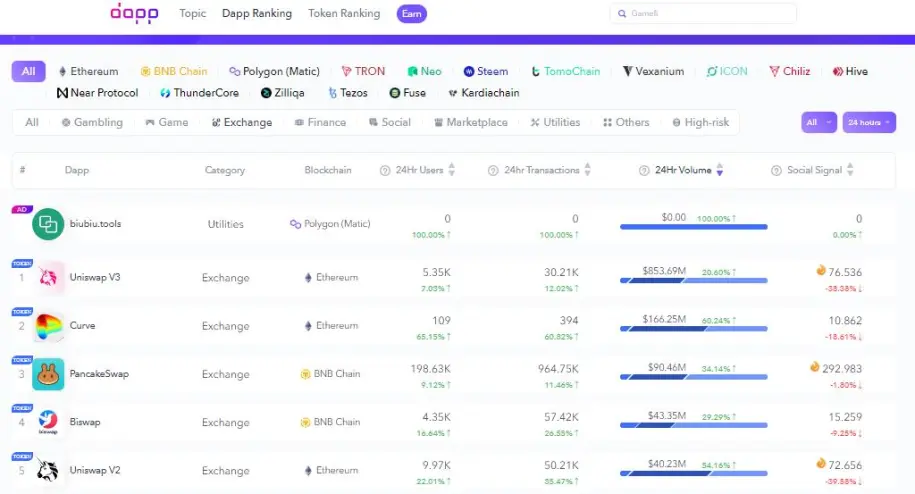
Task: Filter by Near Protocol
Action: 97,93
